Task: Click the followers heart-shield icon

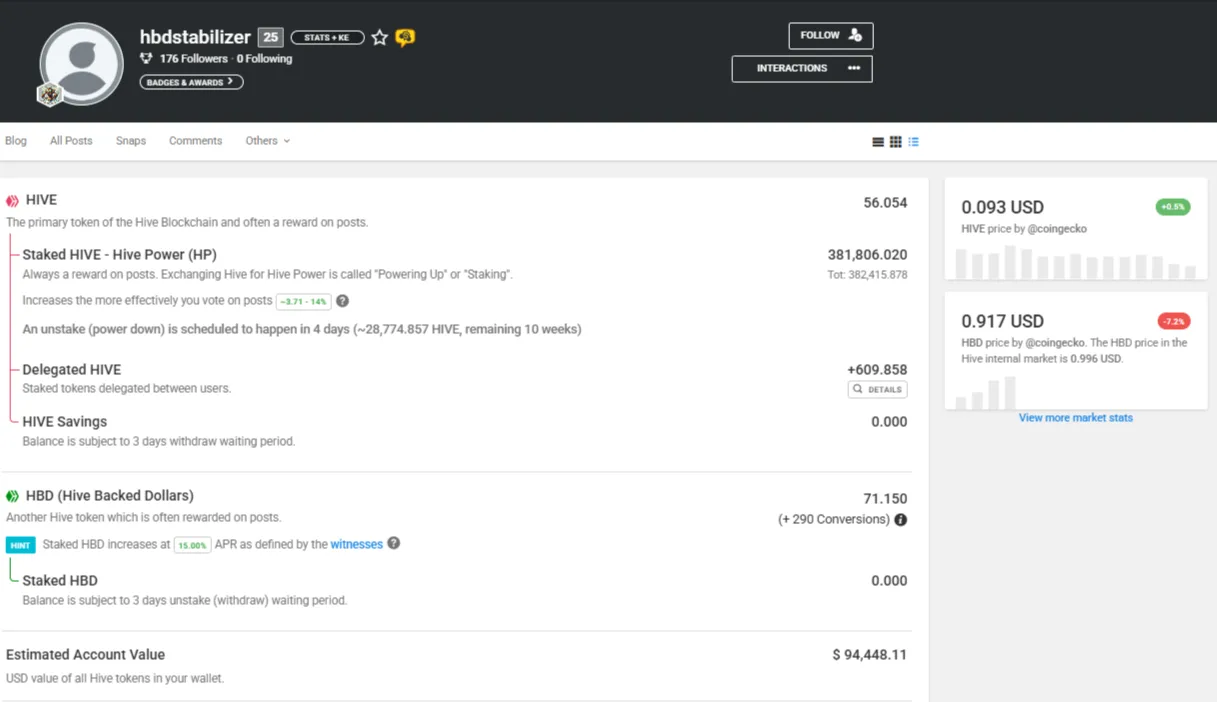Action: tap(146, 59)
